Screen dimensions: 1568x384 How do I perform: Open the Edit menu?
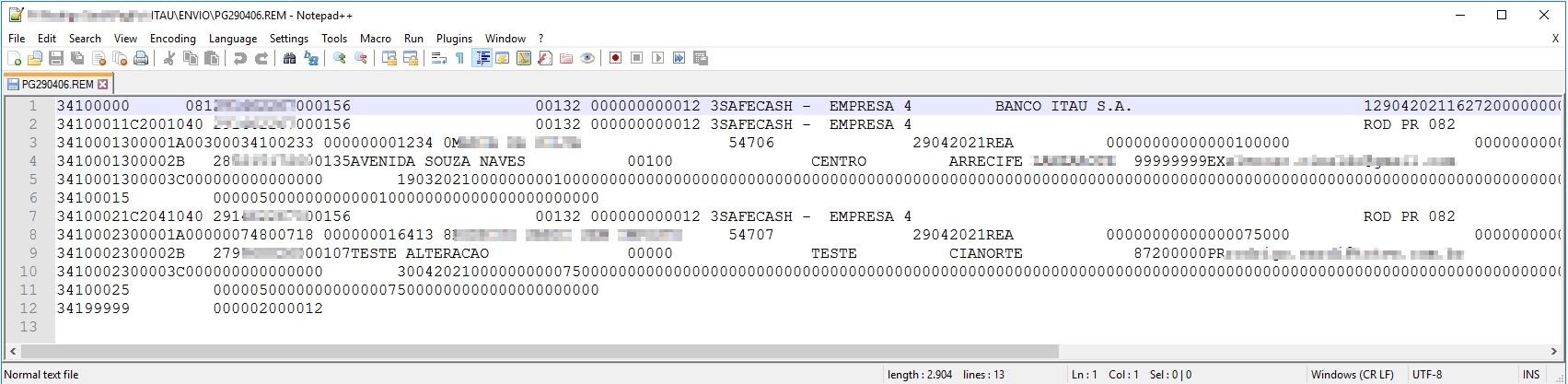pos(47,39)
